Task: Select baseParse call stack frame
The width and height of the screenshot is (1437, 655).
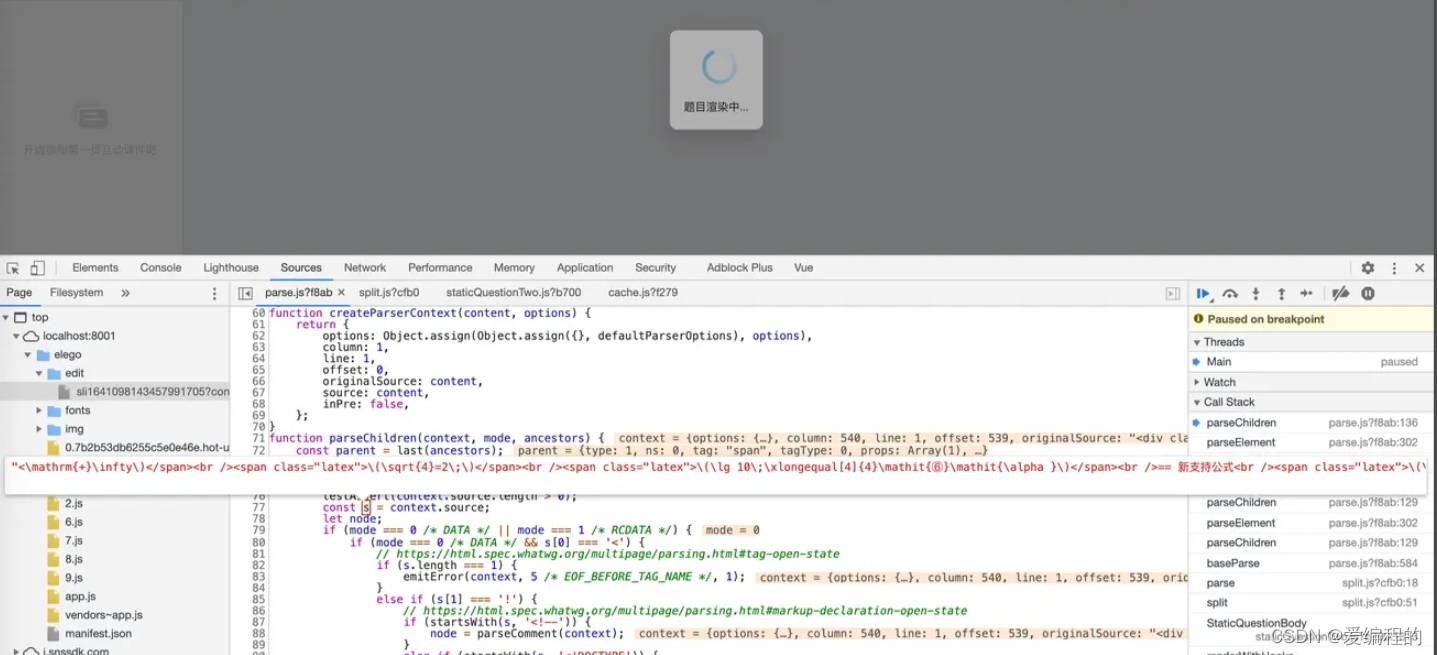Action: click(1312, 563)
